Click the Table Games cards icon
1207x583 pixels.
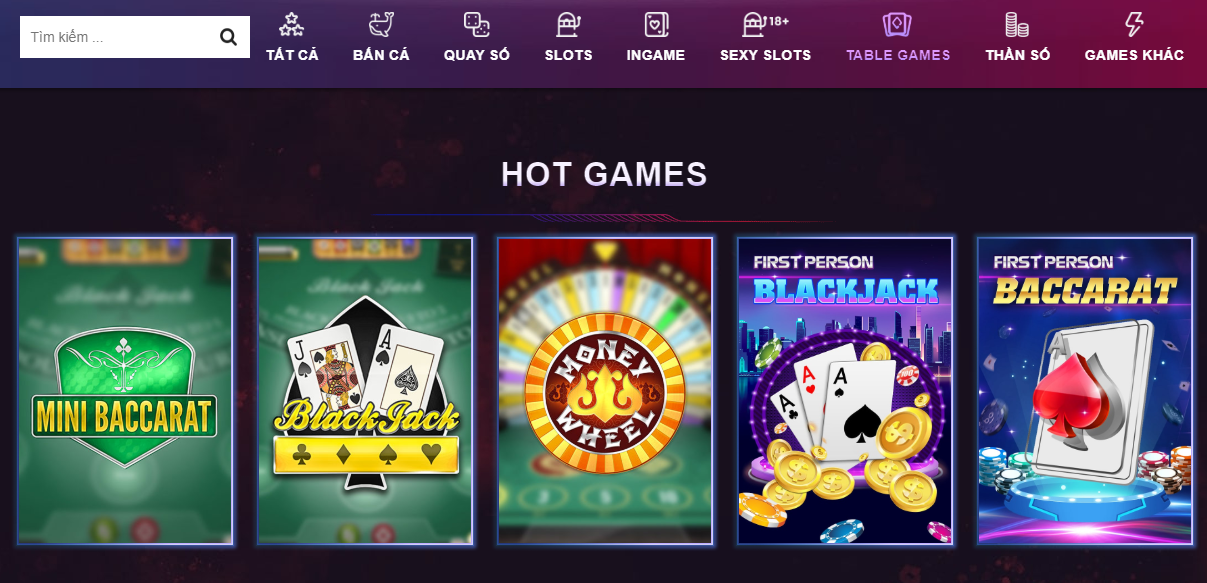tap(898, 24)
